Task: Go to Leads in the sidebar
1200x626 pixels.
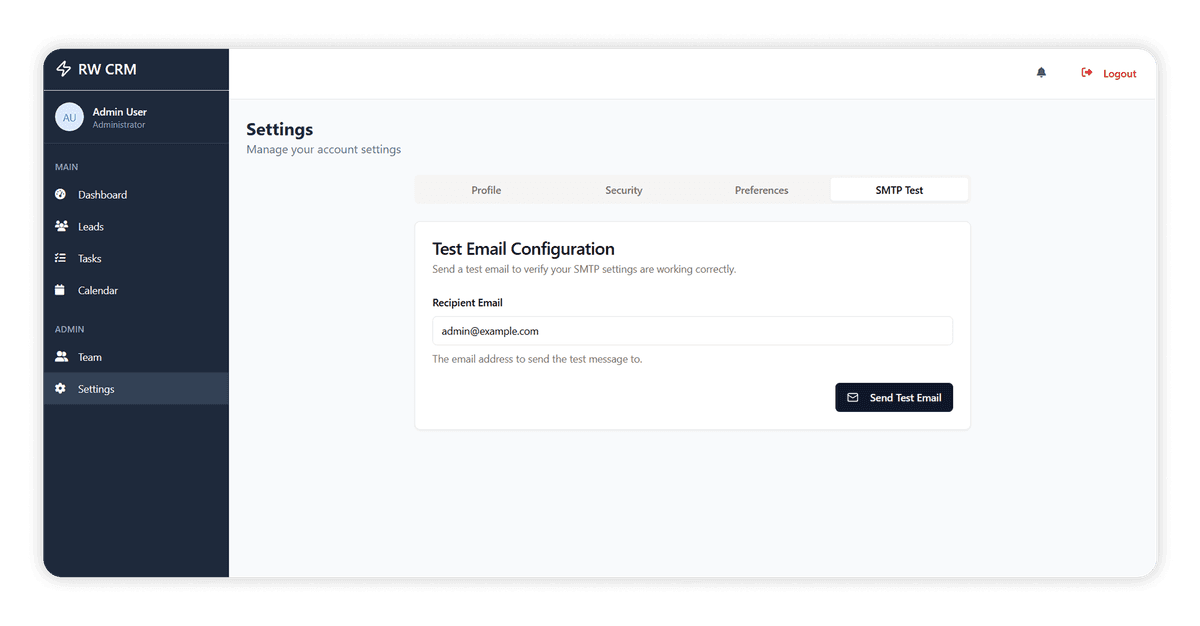Action: (136, 226)
